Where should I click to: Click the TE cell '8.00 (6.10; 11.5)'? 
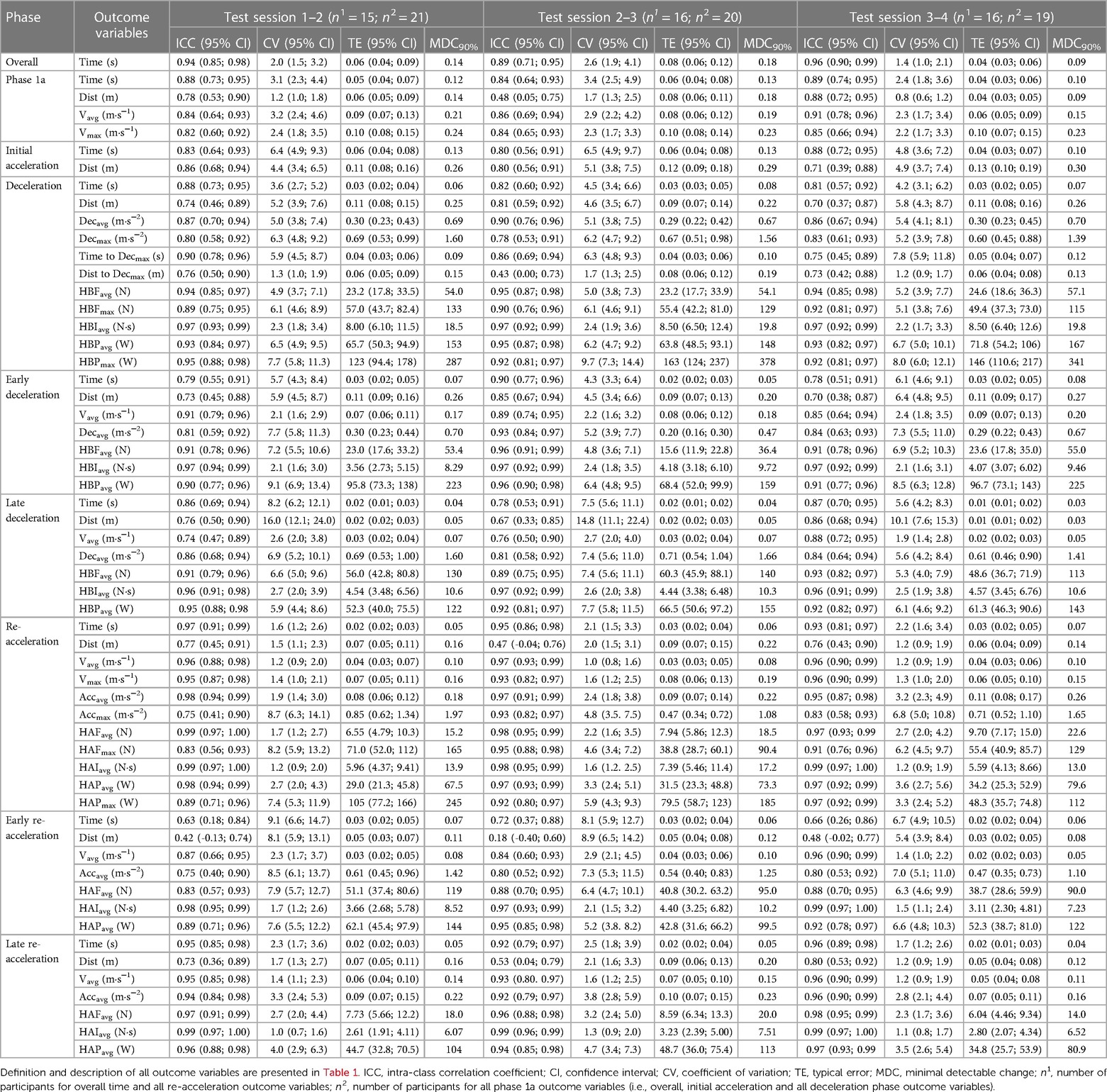click(x=382, y=326)
